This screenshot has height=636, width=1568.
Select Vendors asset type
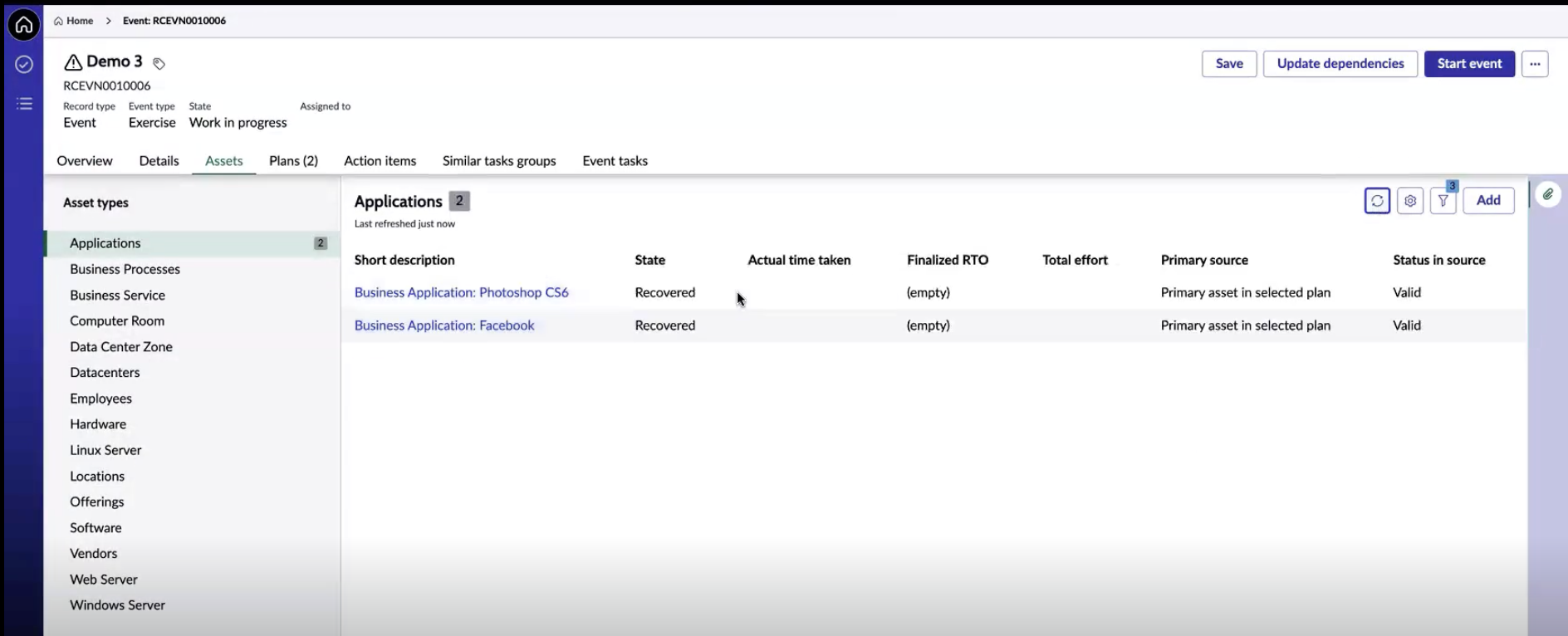[x=193, y=553]
